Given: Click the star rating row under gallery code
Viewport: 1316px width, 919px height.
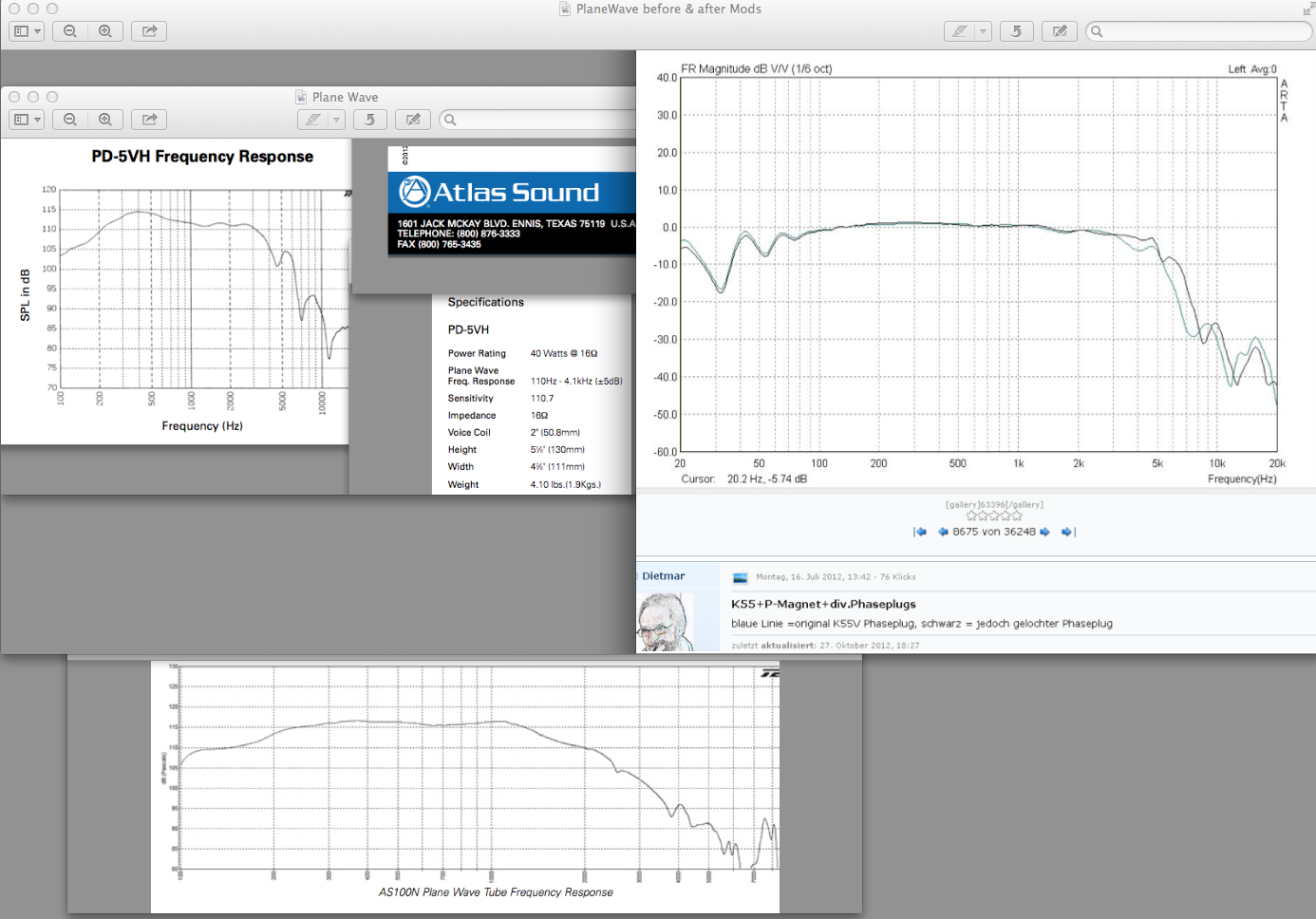Looking at the screenshot, I should (x=994, y=516).
